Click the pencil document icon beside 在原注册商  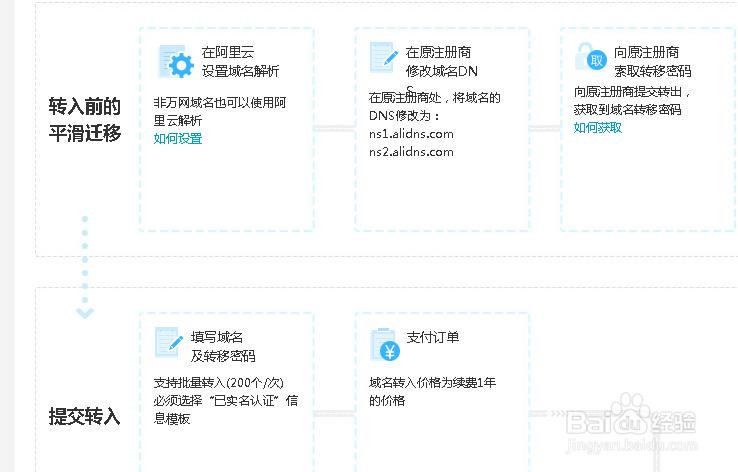click(x=383, y=57)
